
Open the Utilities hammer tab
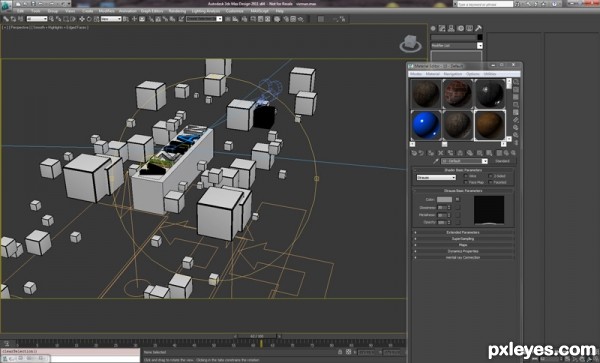click(478, 28)
